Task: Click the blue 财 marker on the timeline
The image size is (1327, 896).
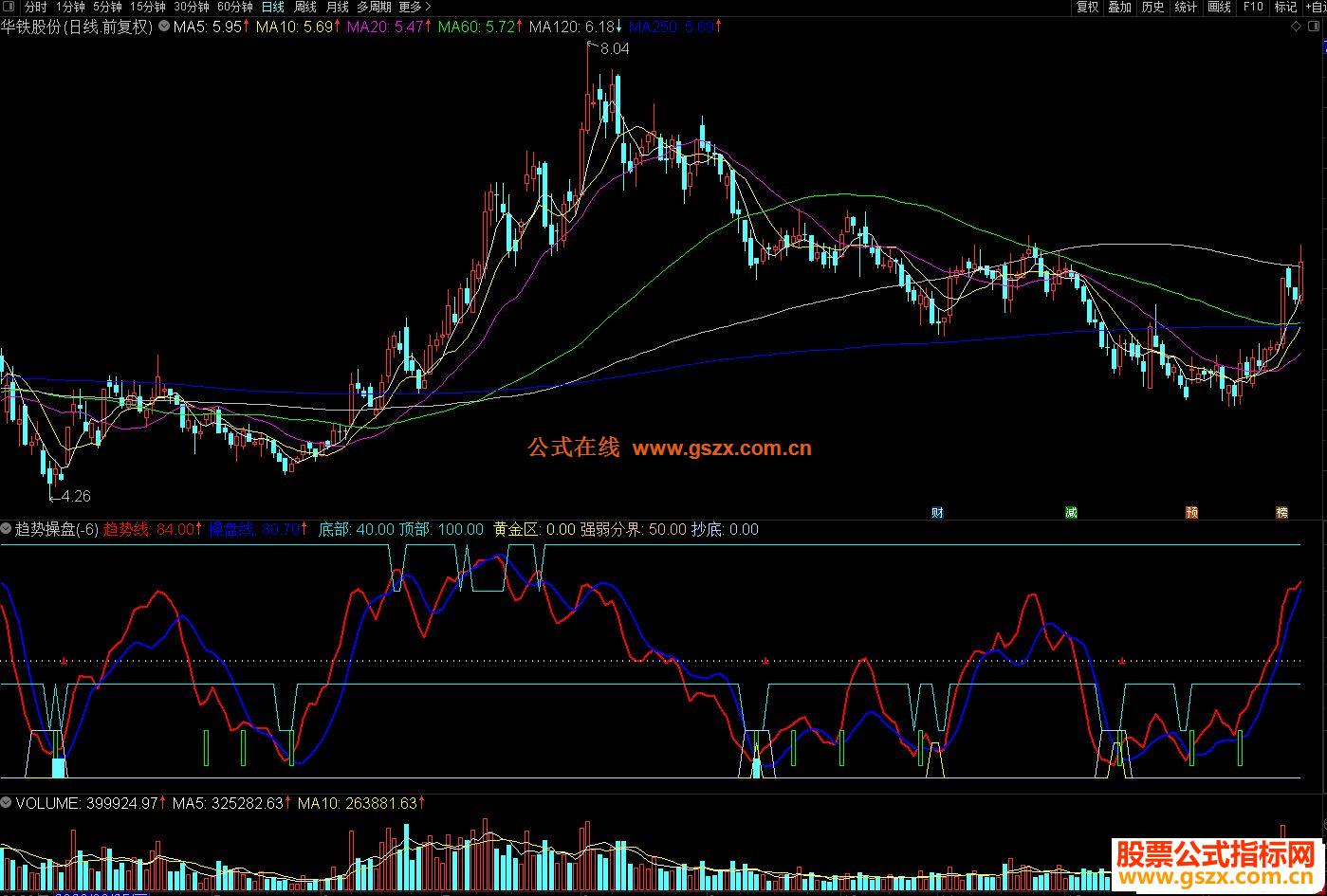Action: tap(937, 513)
